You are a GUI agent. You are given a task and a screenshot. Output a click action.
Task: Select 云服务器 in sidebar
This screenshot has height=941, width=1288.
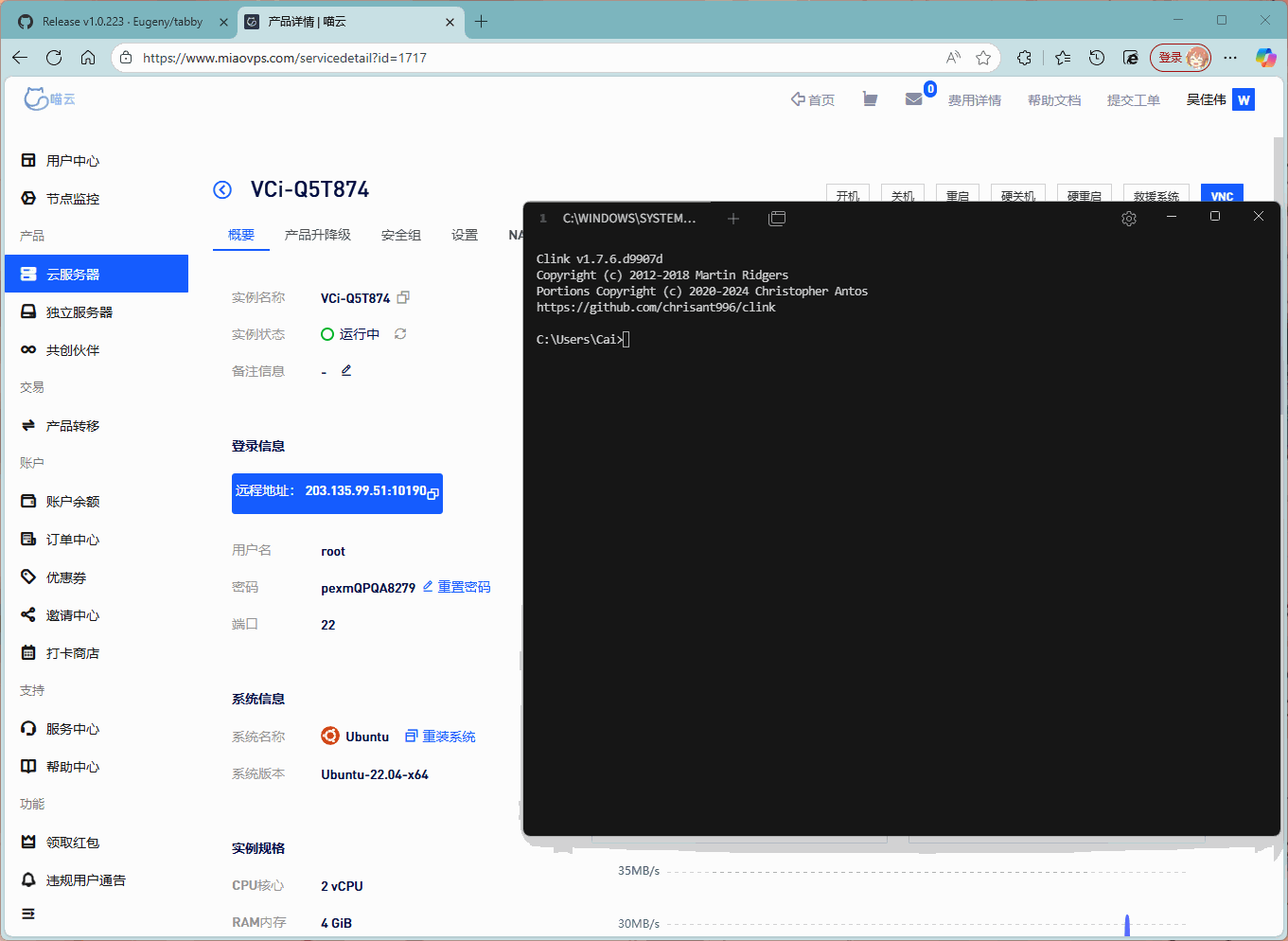(x=97, y=274)
